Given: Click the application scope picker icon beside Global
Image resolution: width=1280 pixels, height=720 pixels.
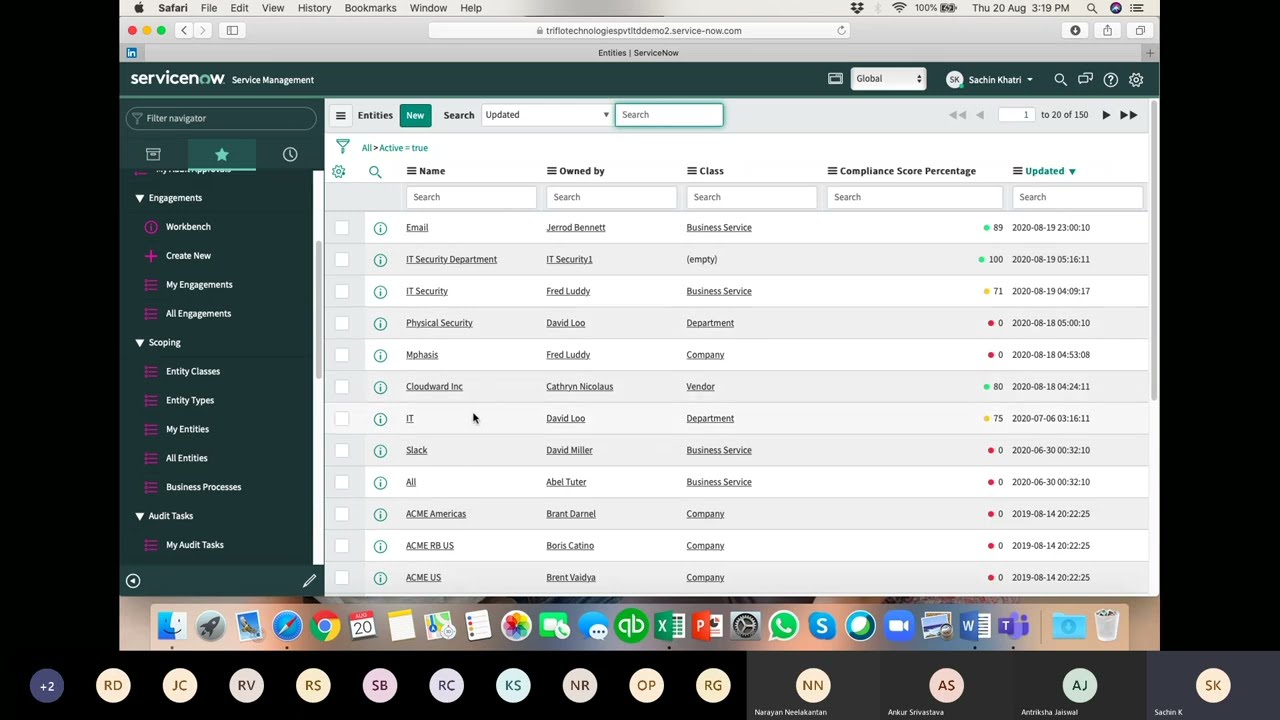Looking at the screenshot, I should (835, 79).
